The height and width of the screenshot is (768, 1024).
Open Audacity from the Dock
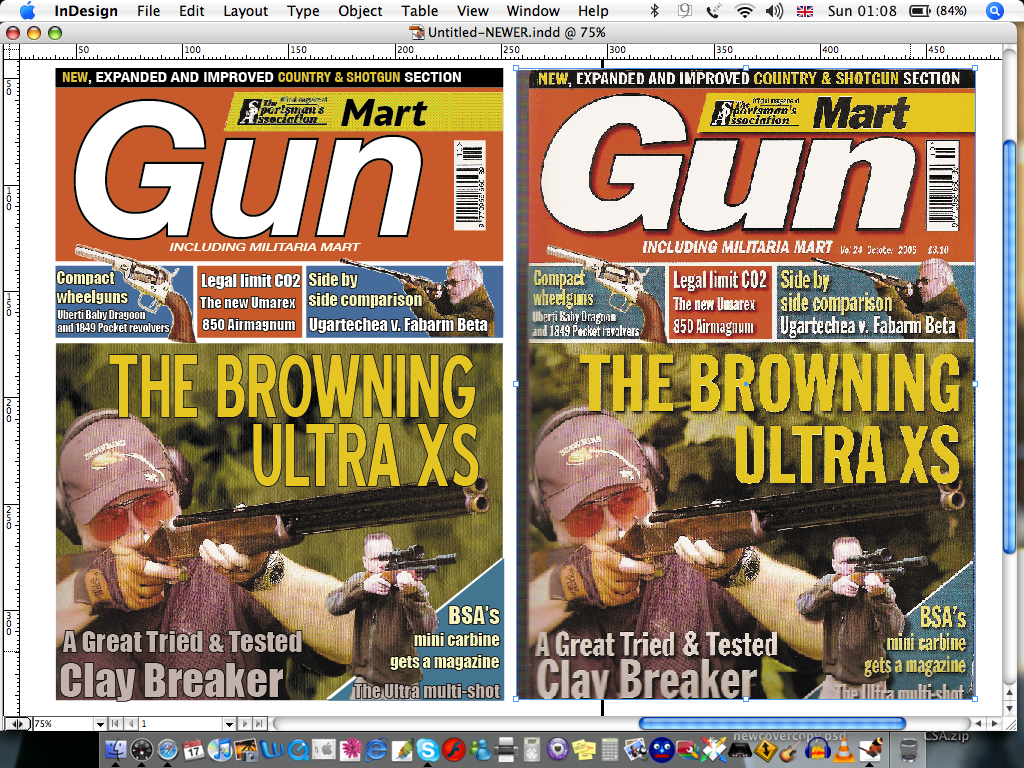[817, 750]
